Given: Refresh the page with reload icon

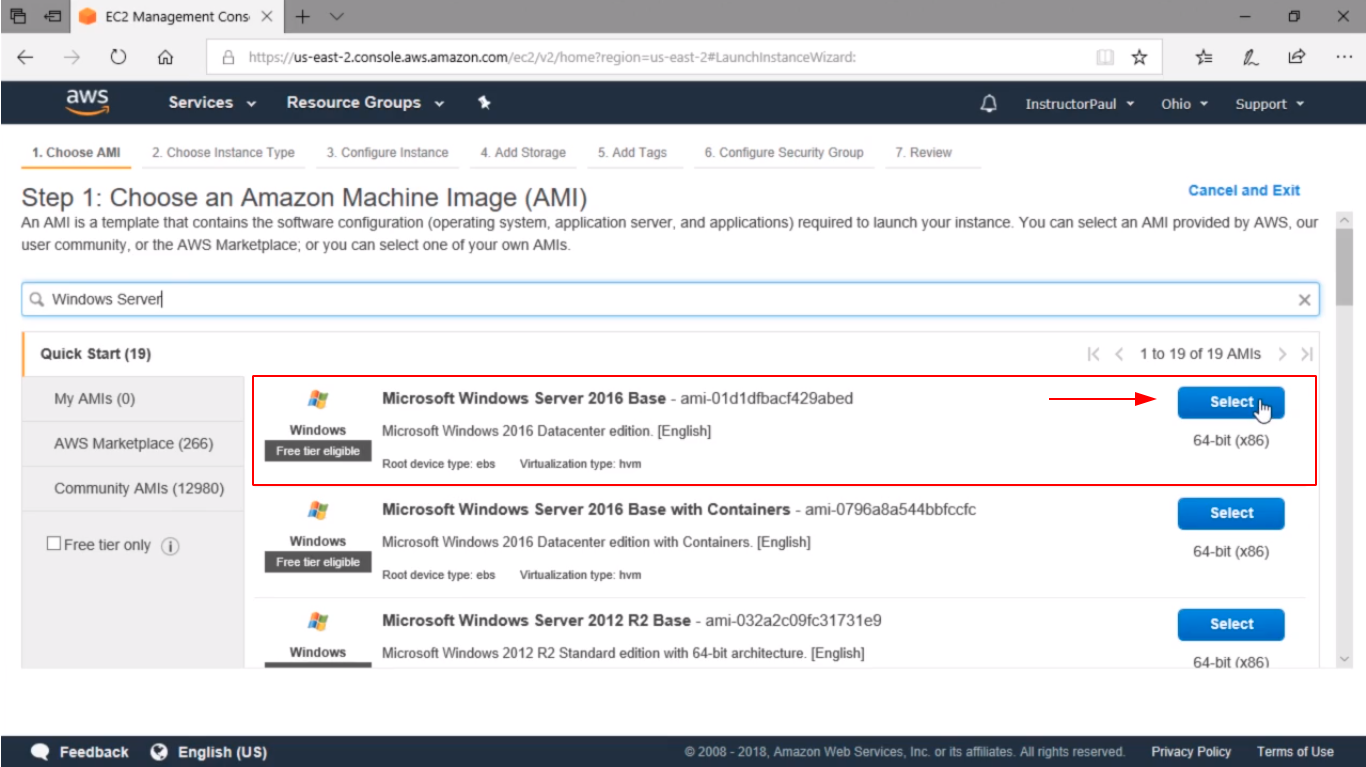Looking at the screenshot, I should click(x=118, y=57).
